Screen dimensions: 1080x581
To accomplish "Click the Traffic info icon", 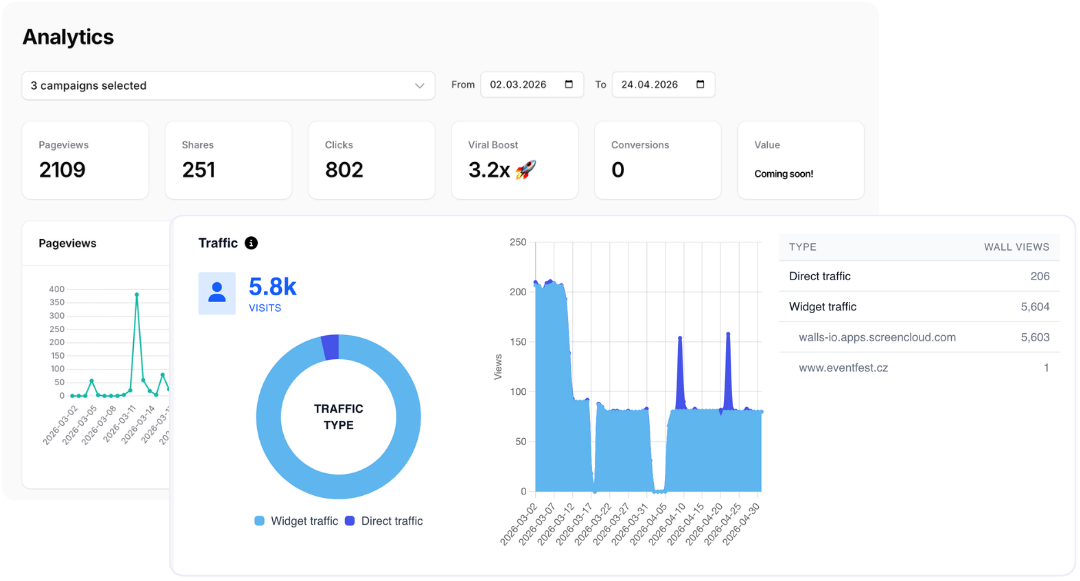I will click(251, 243).
